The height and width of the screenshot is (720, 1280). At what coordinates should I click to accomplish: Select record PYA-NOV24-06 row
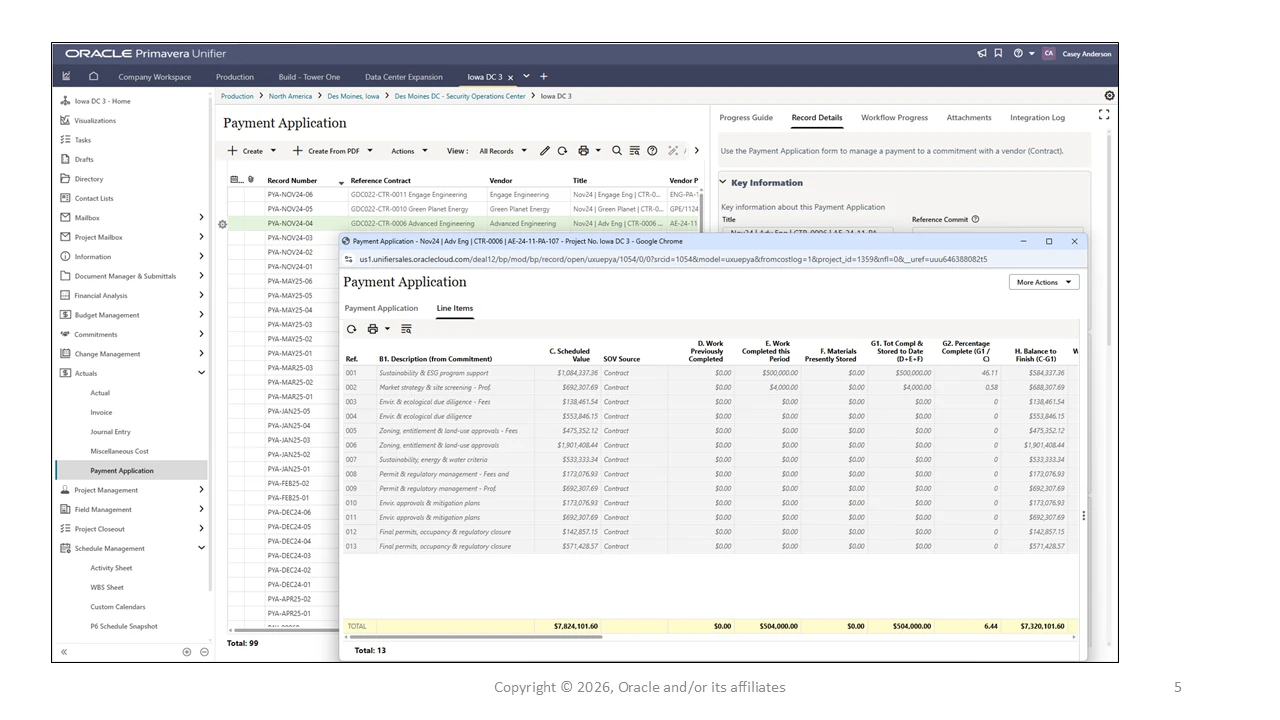tap(463, 194)
